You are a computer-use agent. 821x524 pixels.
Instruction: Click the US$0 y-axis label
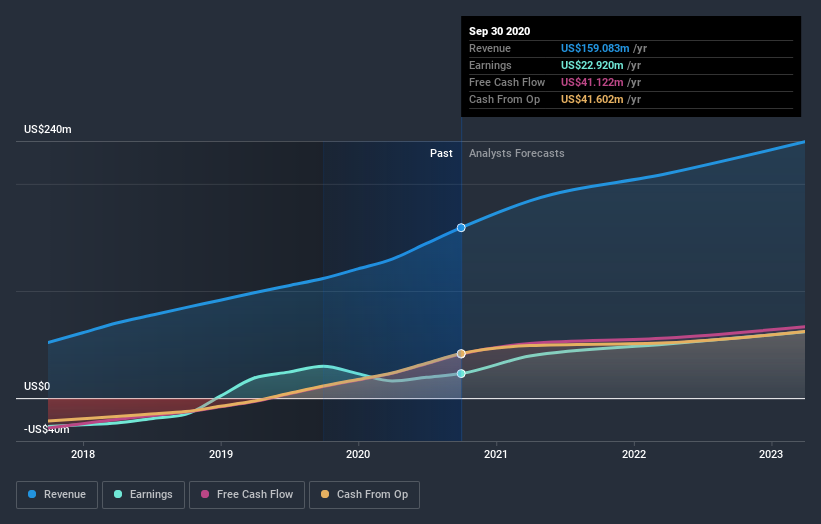[x=37, y=386]
